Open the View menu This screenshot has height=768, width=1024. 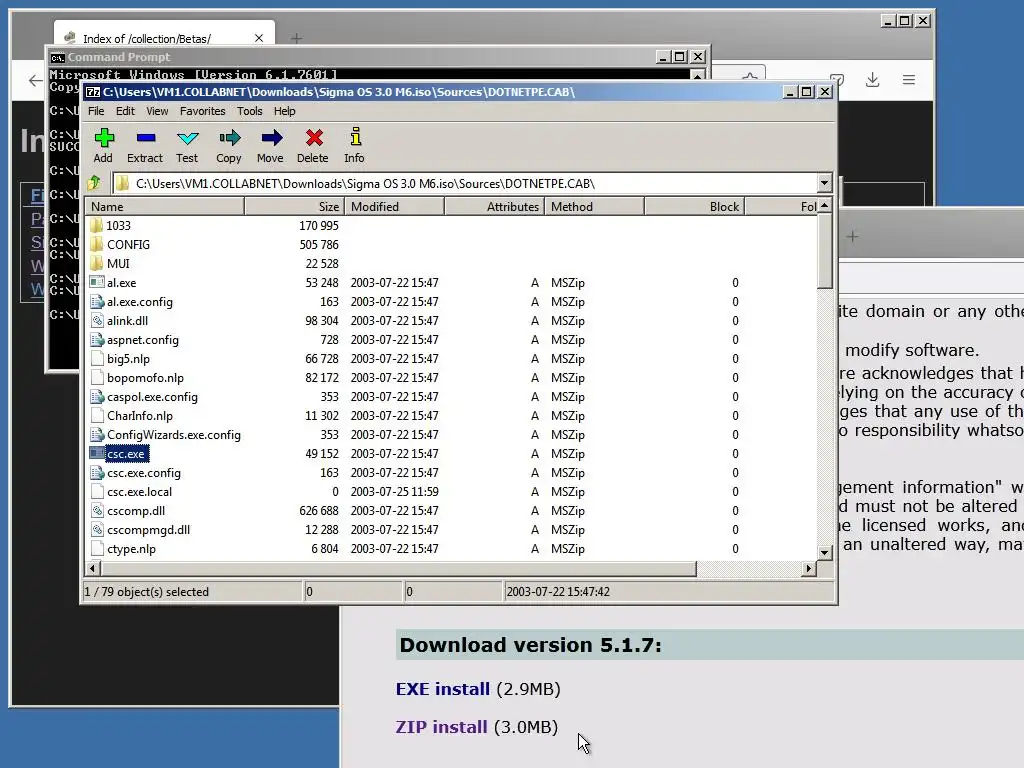[157, 111]
